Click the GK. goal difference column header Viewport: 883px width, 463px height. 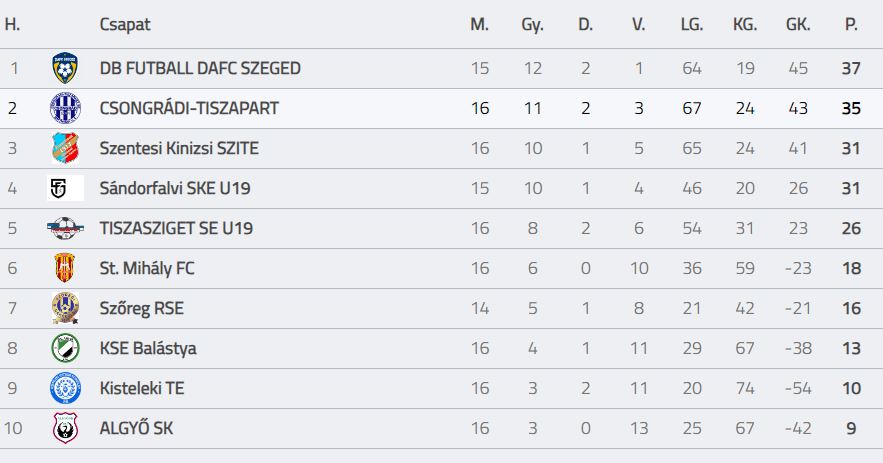[x=797, y=24]
